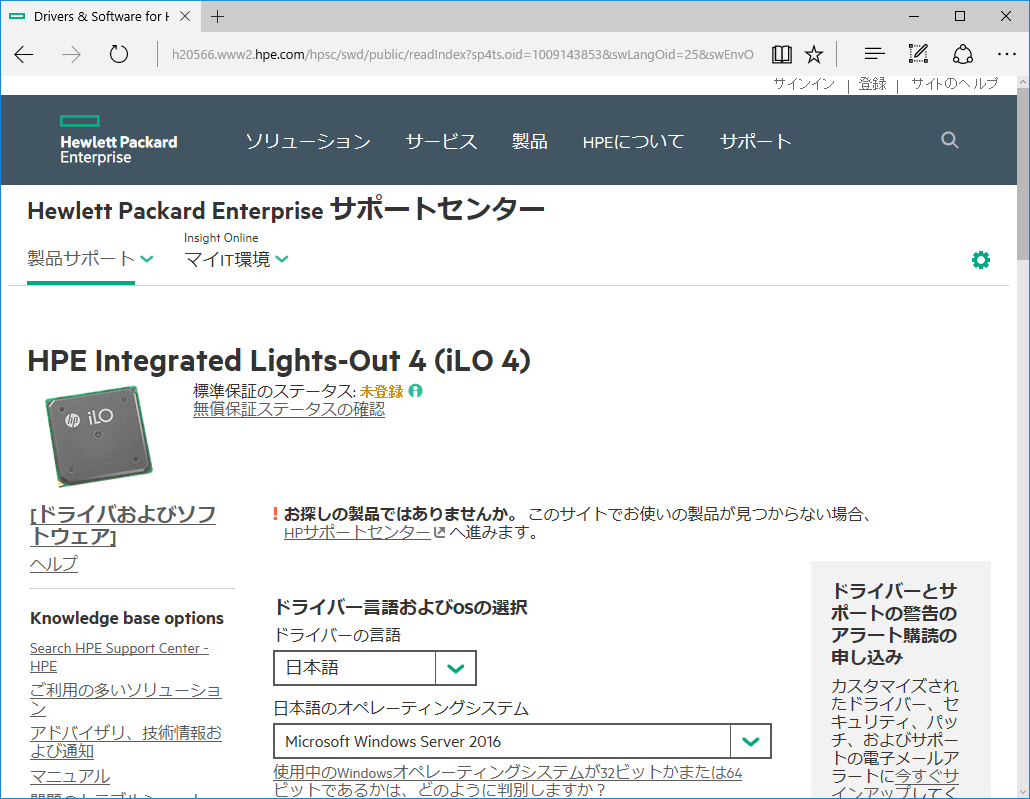
Task: Open the マニュアル link
Action: pos(70,776)
